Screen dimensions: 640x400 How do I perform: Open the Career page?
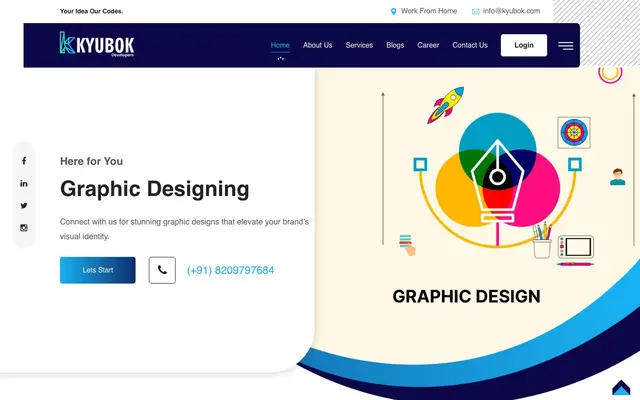tap(428, 45)
